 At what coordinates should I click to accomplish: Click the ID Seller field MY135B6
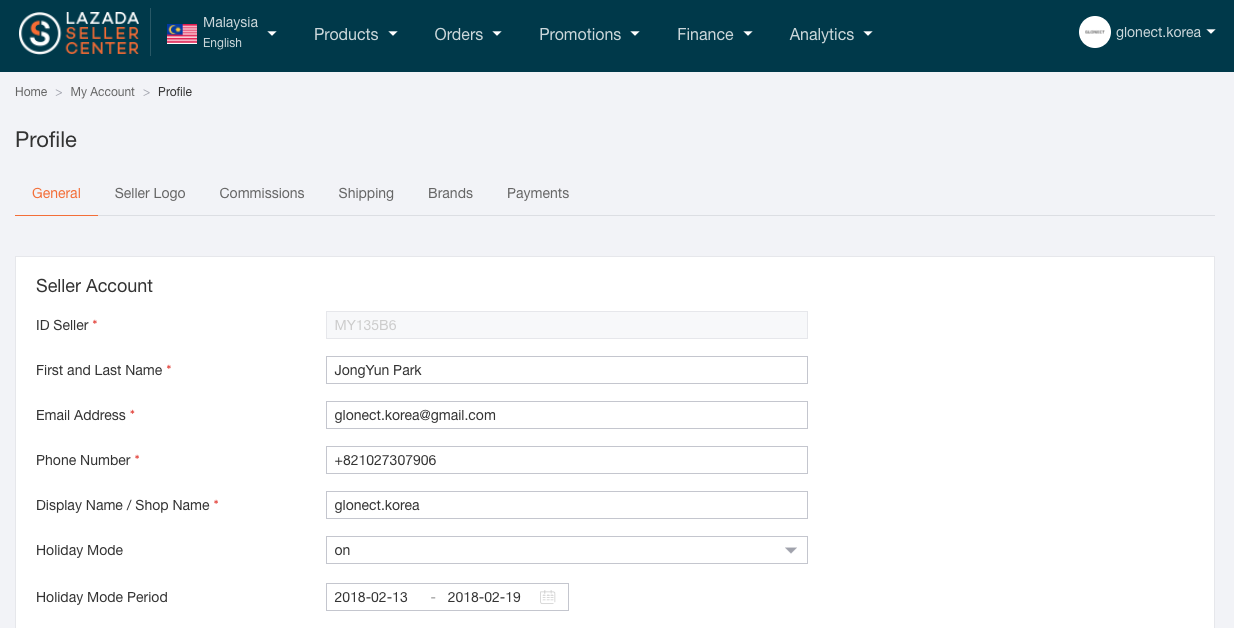[x=567, y=325]
